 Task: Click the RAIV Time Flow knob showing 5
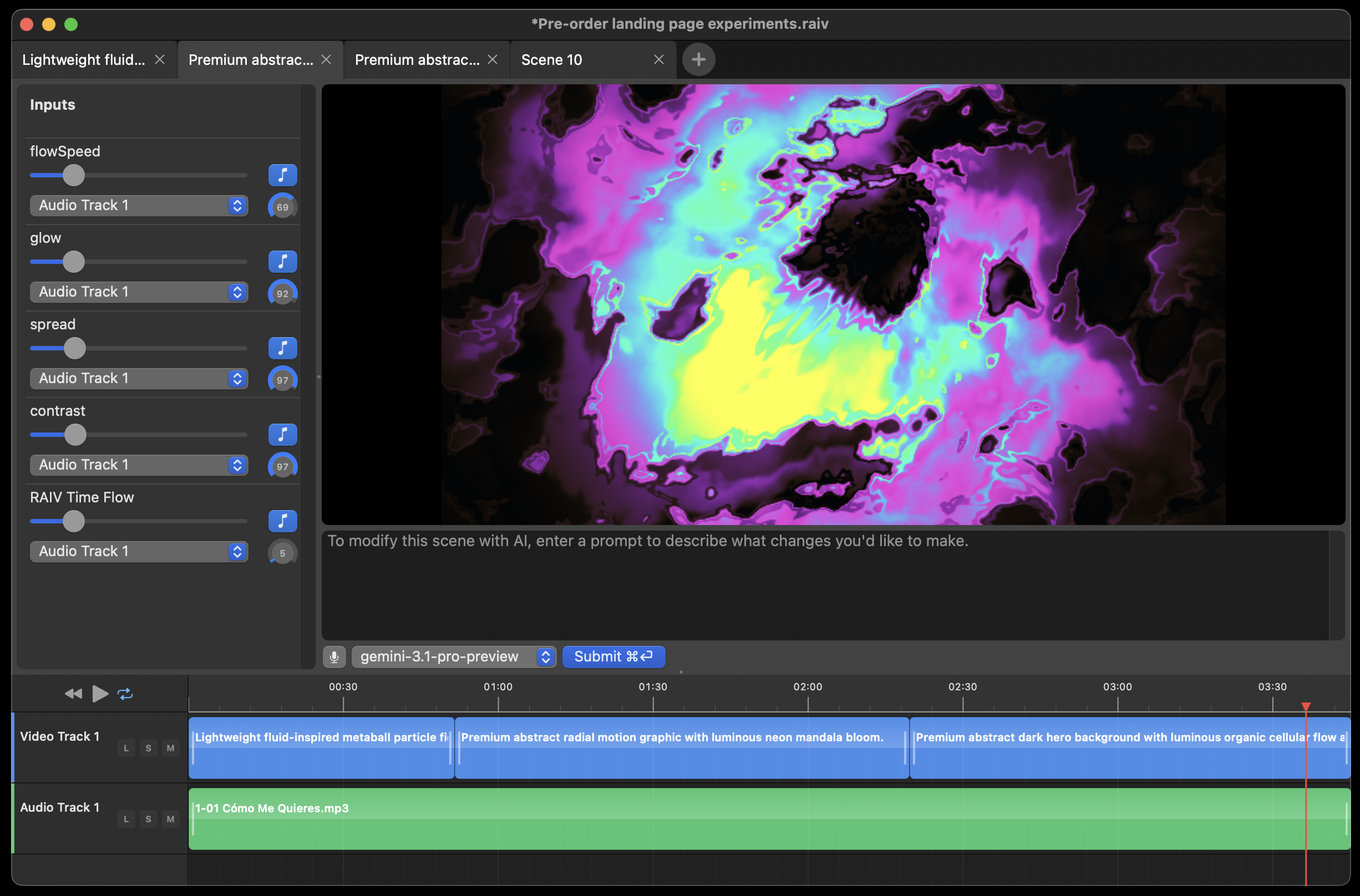click(282, 553)
